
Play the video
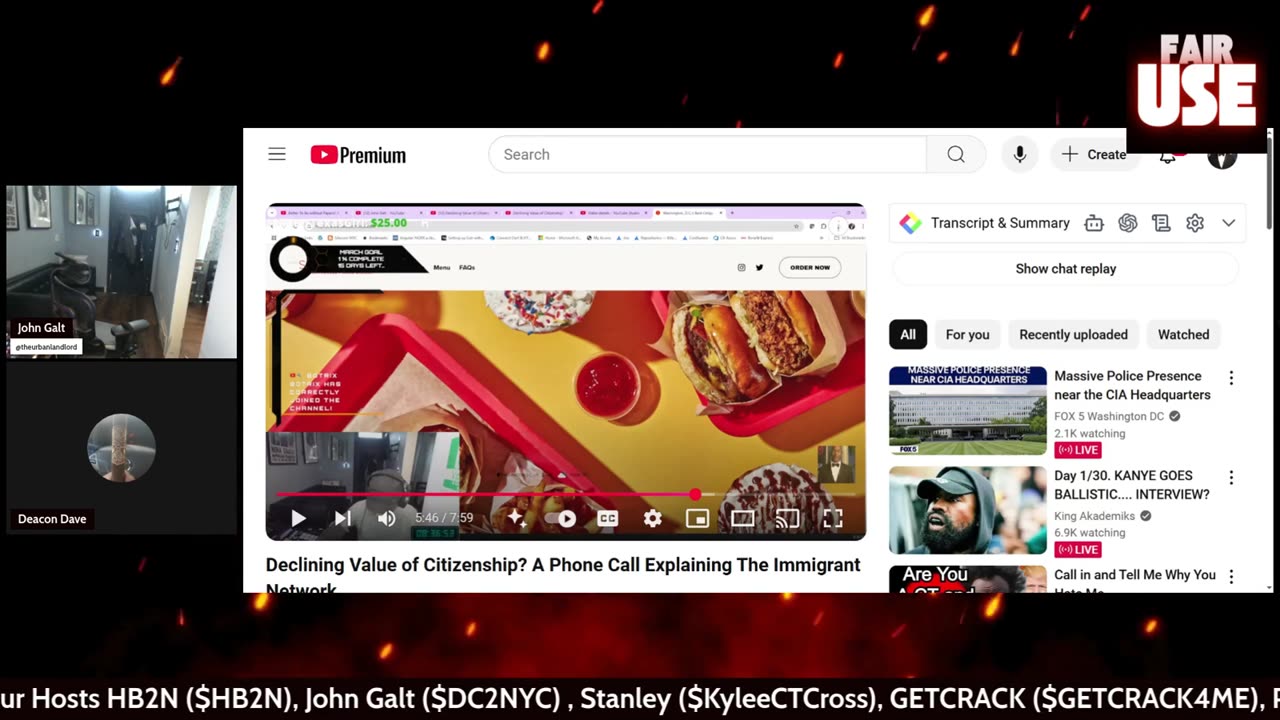click(x=298, y=518)
